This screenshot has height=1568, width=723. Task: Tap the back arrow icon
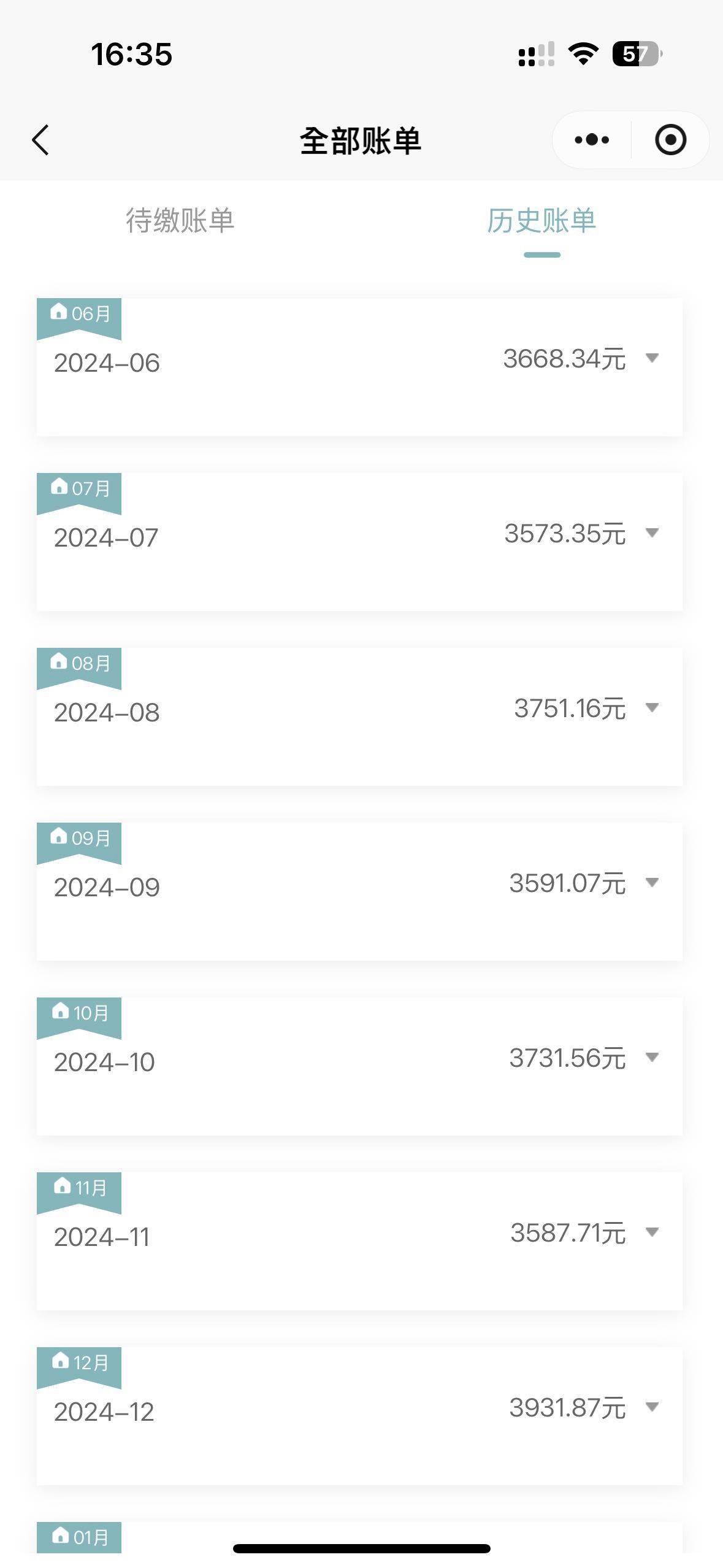pyautogui.click(x=40, y=140)
